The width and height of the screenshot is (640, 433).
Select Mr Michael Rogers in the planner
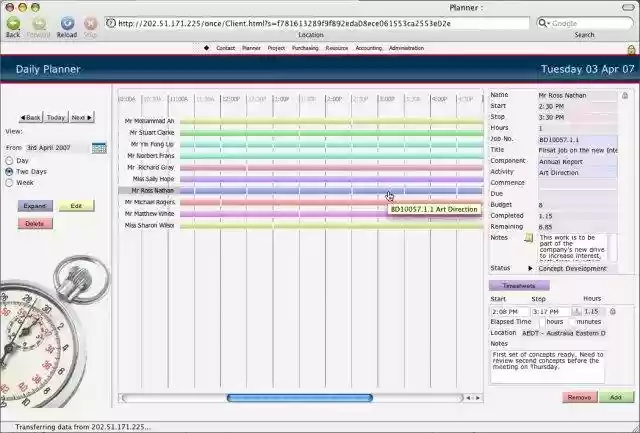pos(149,202)
